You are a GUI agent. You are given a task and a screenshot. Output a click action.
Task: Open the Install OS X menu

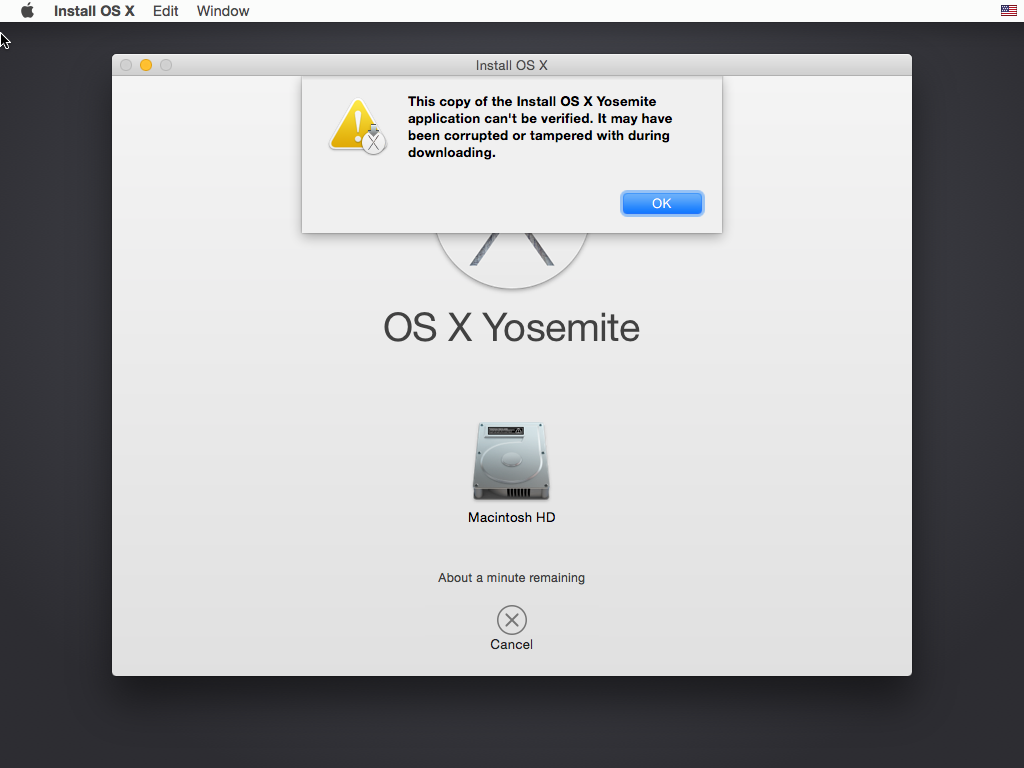[94, 11]
